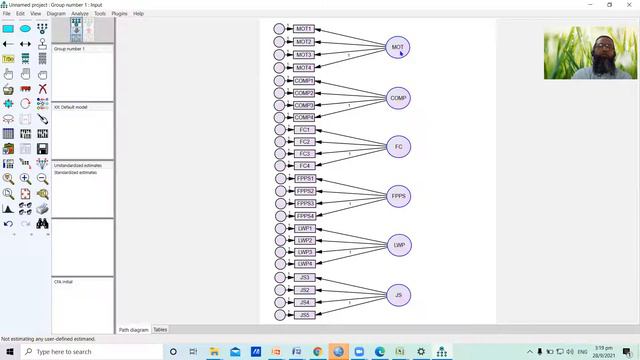This screenshot has width=640, height=360.
Task: Select the add unique variable tool
Action: (42, 44)
